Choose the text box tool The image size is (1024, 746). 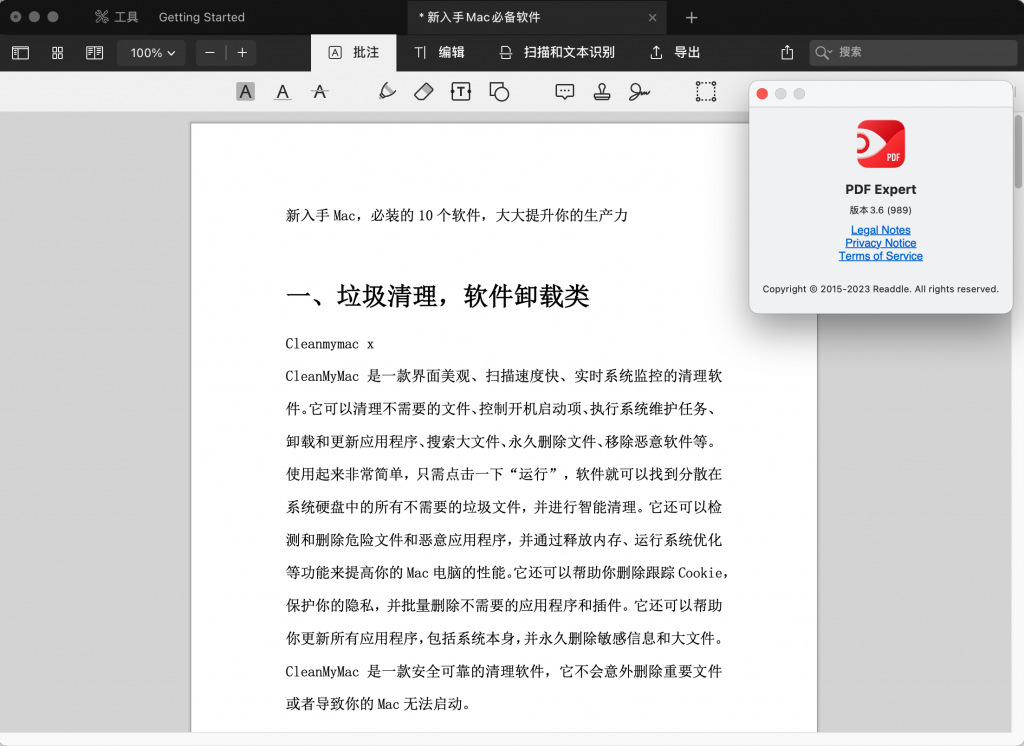pyautogui.click(x=460, y=91)
